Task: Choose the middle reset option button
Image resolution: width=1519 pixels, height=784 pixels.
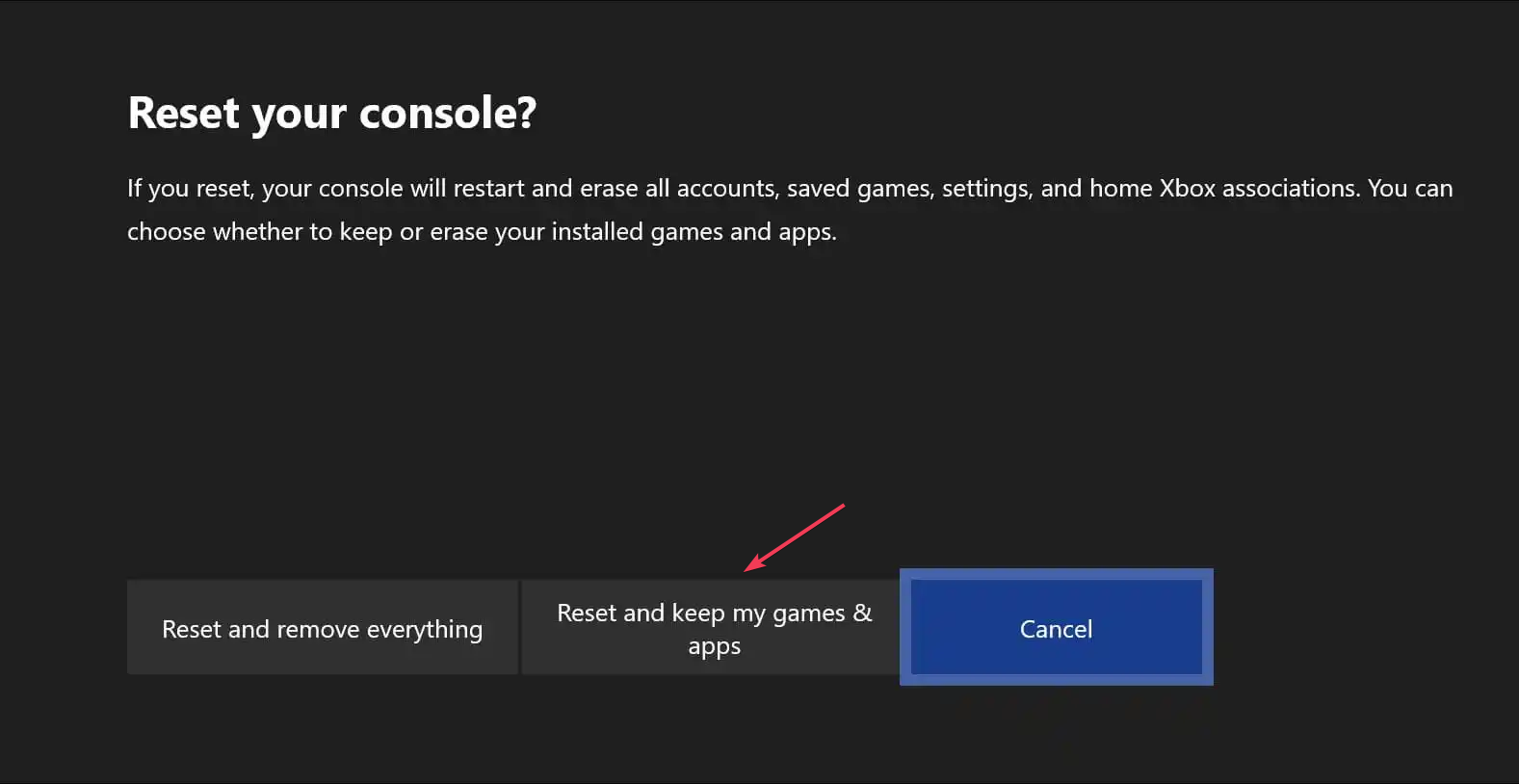Action: click(715, 628)
